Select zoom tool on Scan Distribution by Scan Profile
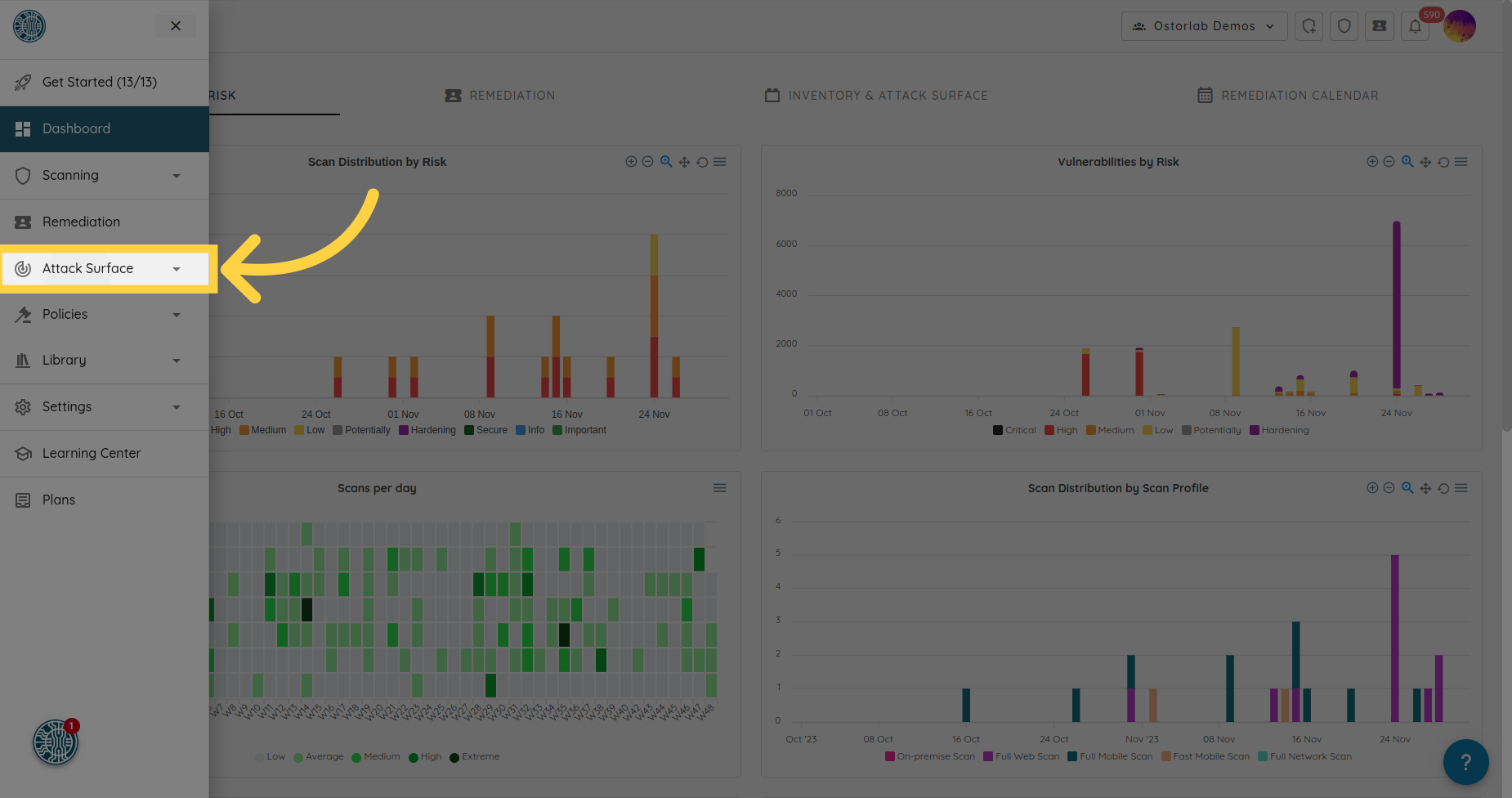The height and width of the screenshot is (798, 1512). tap(1407, 488)
